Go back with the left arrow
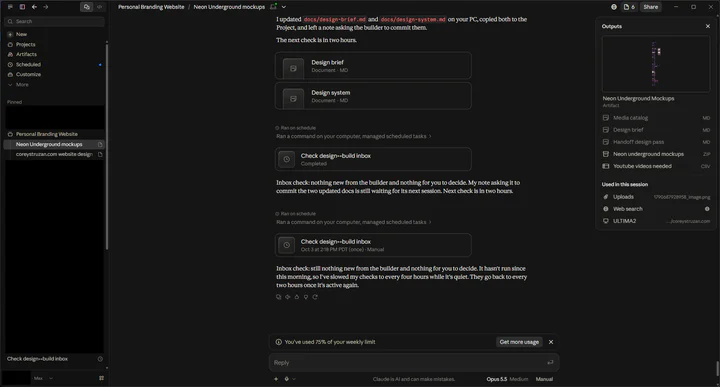The height and width of the screenshot is (387, 720). 34,7
